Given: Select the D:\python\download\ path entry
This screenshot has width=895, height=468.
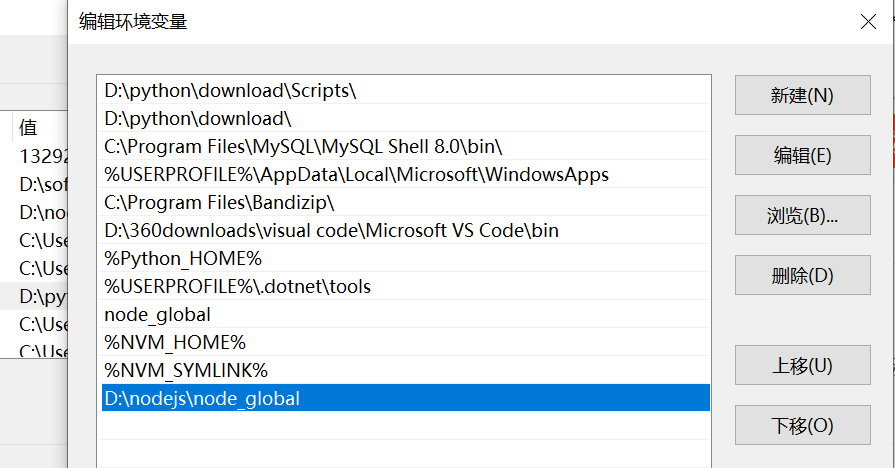Looking at the screenshot, I should pyautogui.click(x=404, y=118).
